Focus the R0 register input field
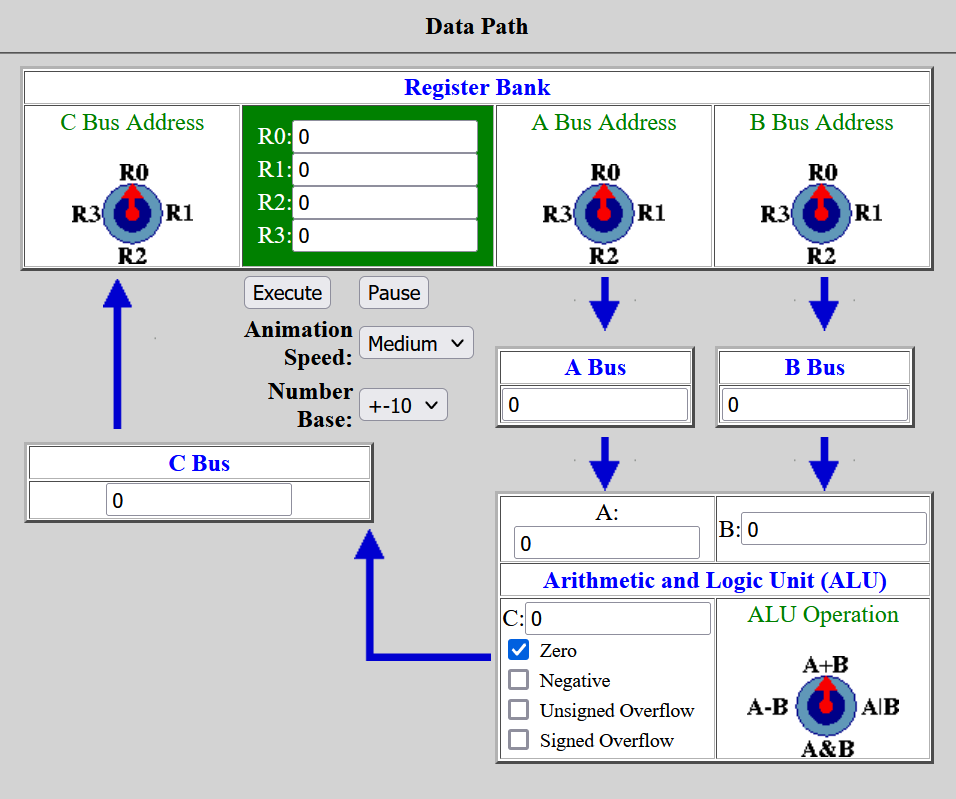 click(x=385, y=137)
